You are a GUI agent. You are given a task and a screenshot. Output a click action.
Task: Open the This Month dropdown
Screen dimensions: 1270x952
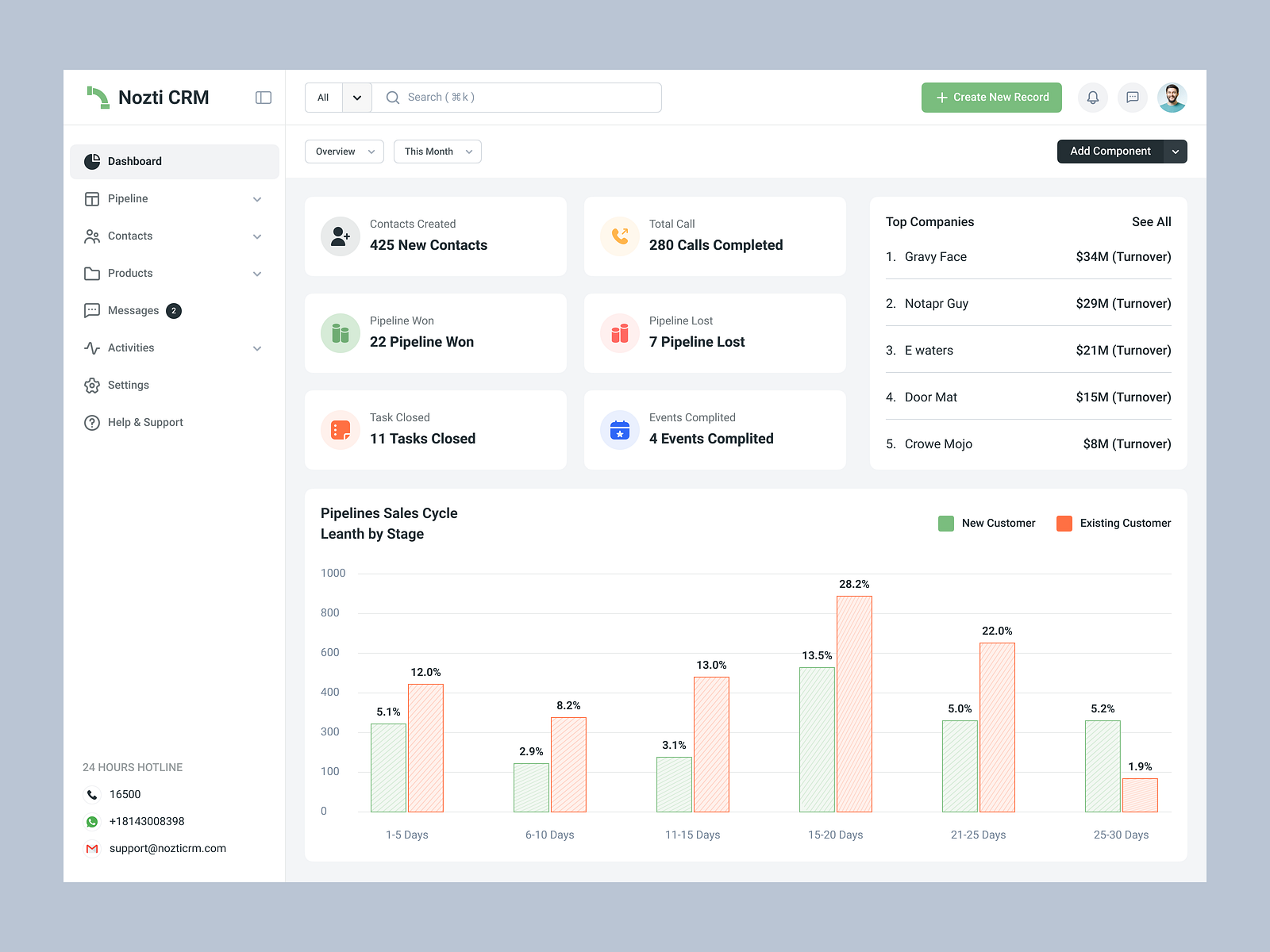tap(437, 152)
